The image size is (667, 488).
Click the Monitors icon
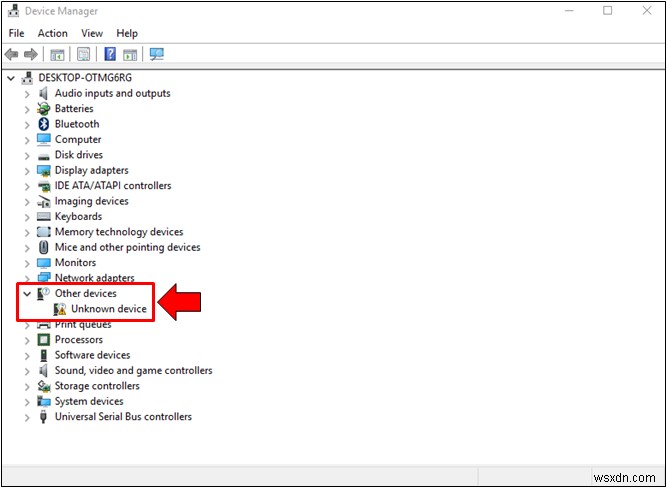point(44,263)
